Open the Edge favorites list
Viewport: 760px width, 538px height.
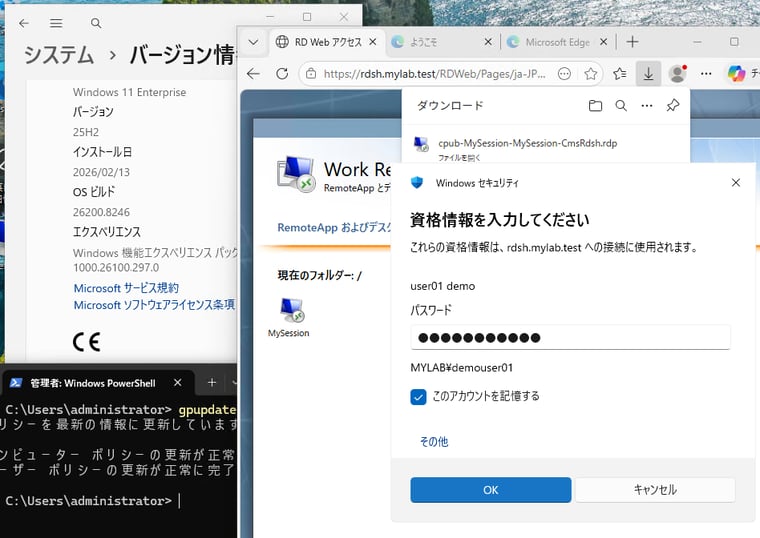point(619,74)
